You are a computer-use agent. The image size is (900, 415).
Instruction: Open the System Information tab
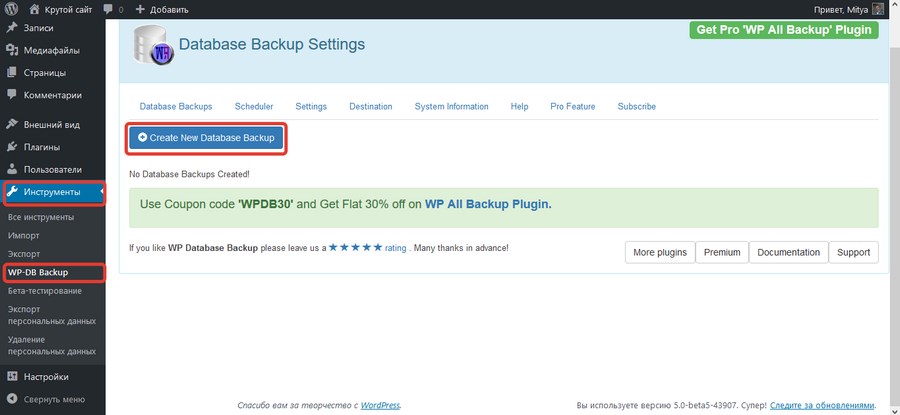tap(451, 106)
